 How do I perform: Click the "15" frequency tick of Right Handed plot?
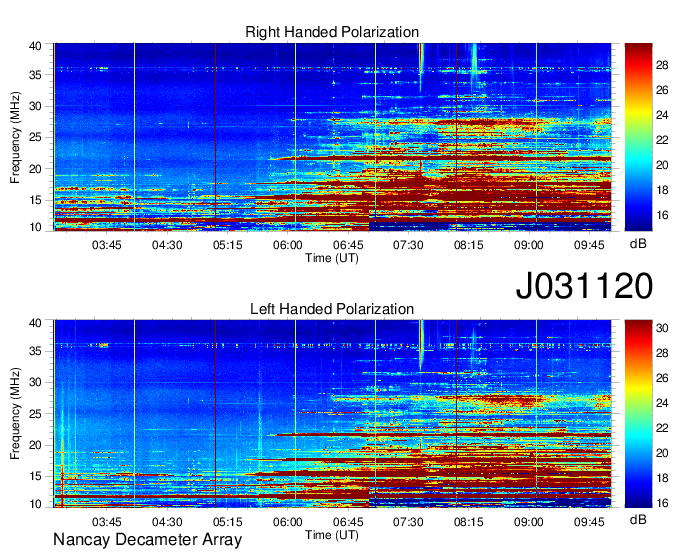coord(35,200)
